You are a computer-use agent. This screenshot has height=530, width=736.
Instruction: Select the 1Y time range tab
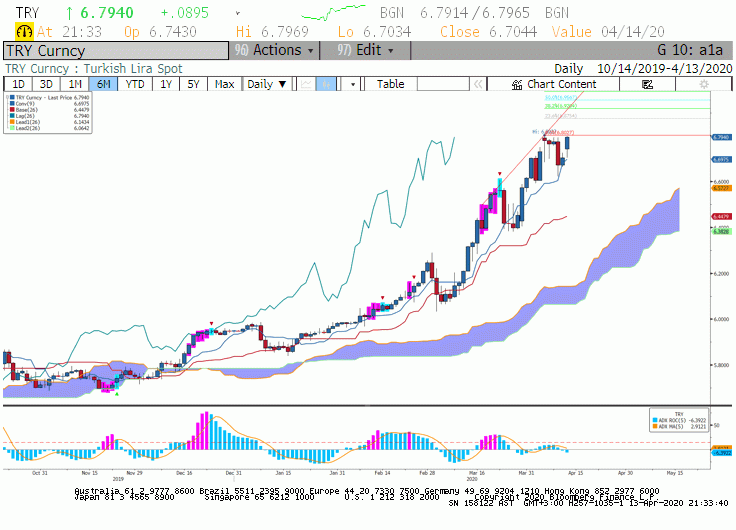166,84
